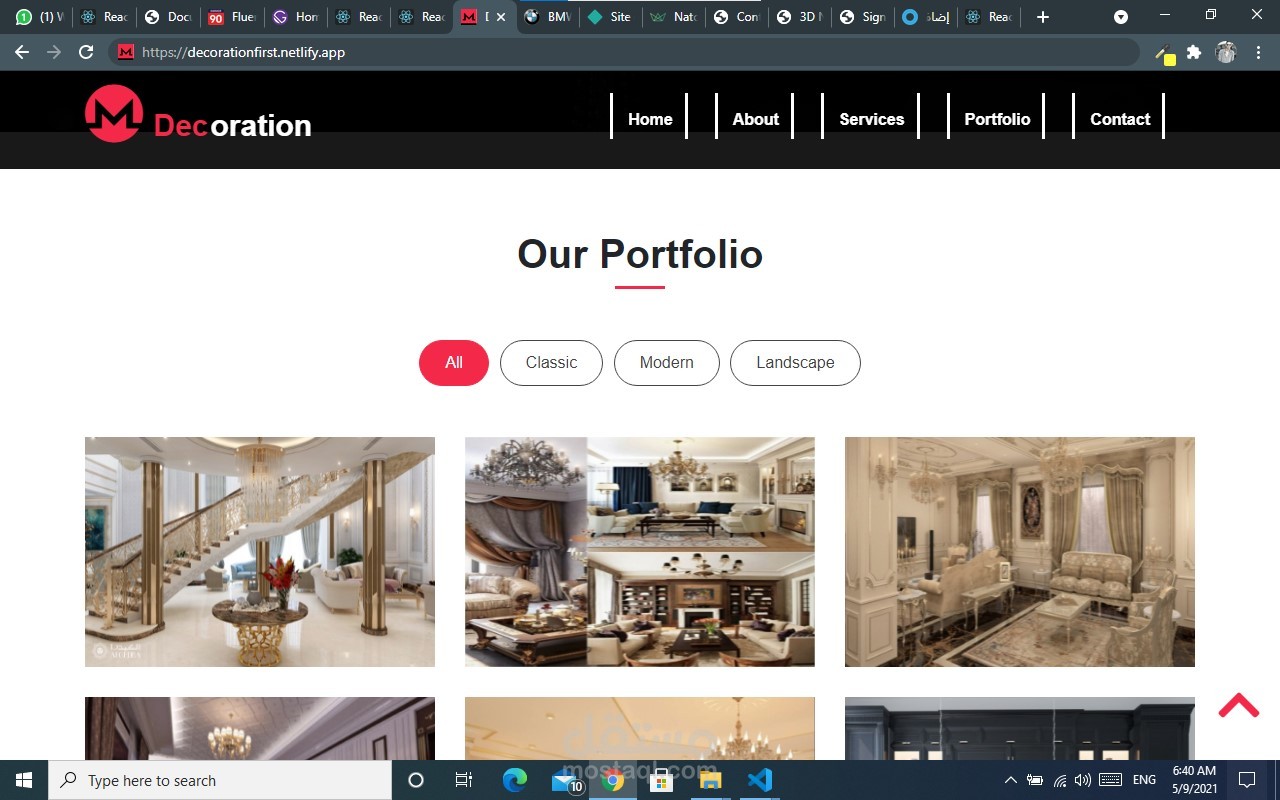Expand the Chrome tab search dropdown arrow

(x=1121, y=17)
